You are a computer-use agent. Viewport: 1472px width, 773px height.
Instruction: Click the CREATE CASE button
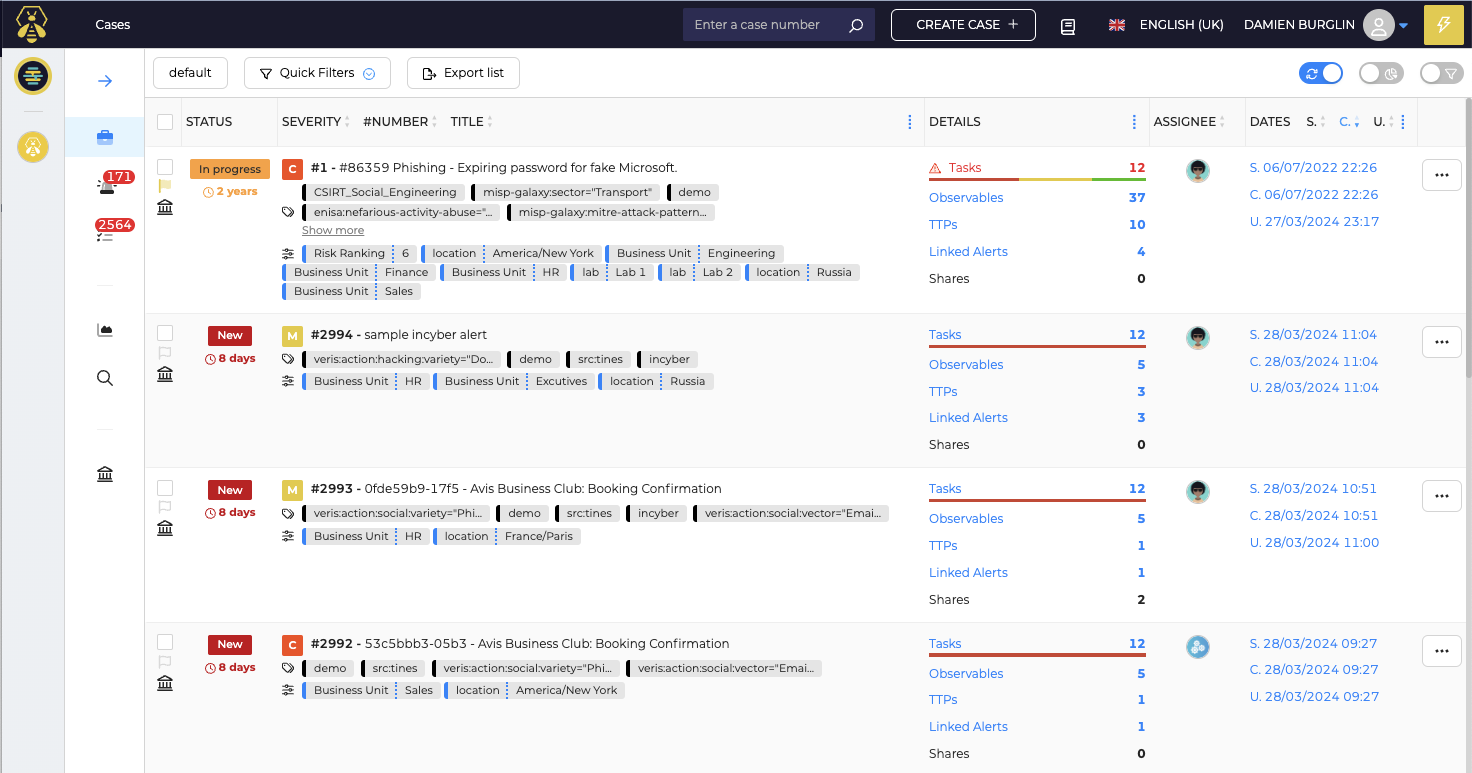coord(962,24)
